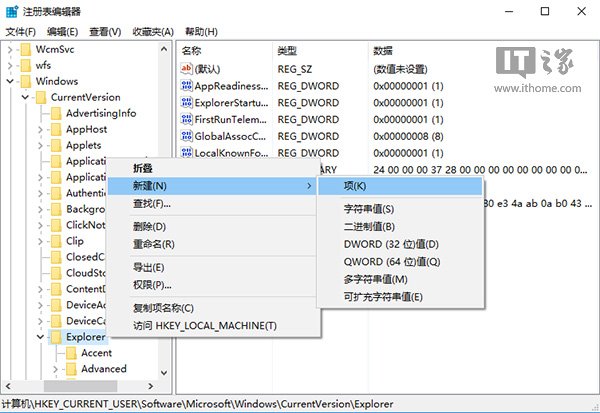
Task: Open the 文件(F) menu
Action: click(21, 32)
